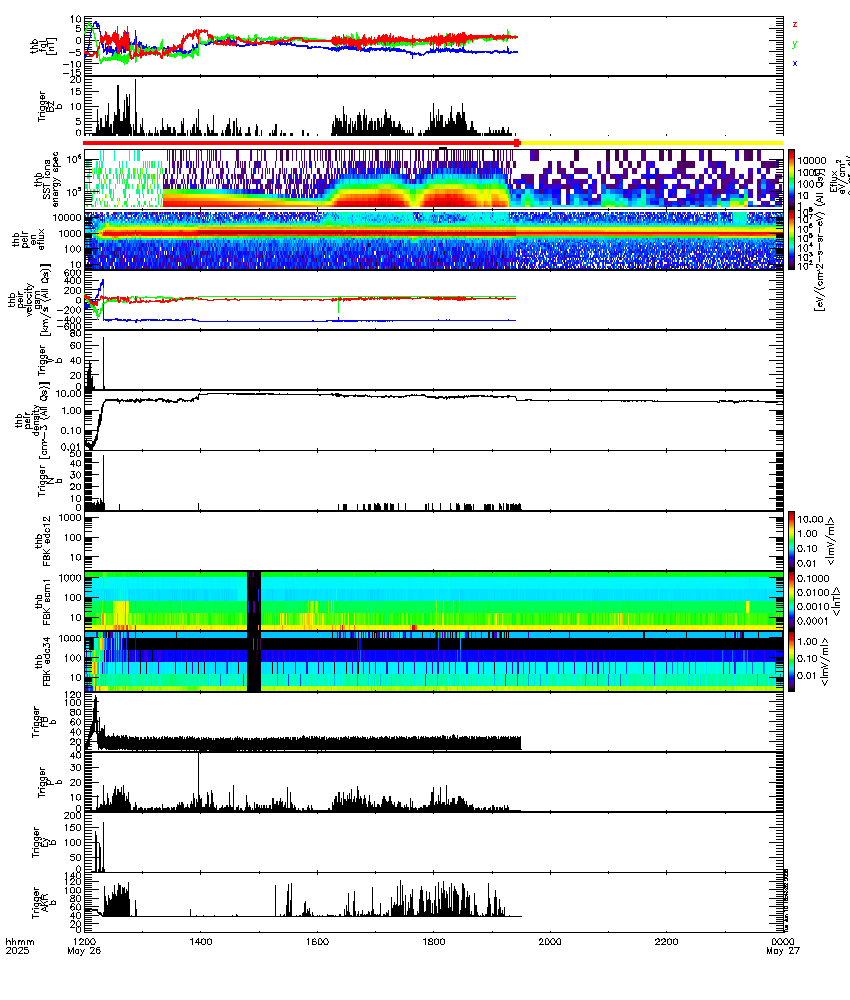Click the 'thb FBK edc12' label
This screenshot has width=850, height=1000.
(43, 541)
